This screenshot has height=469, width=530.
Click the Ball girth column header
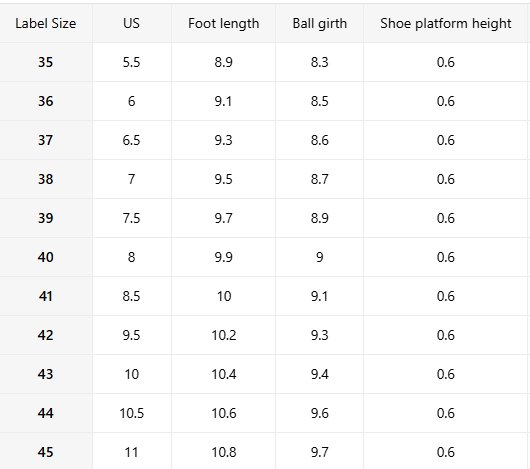[x=319, y=23]
